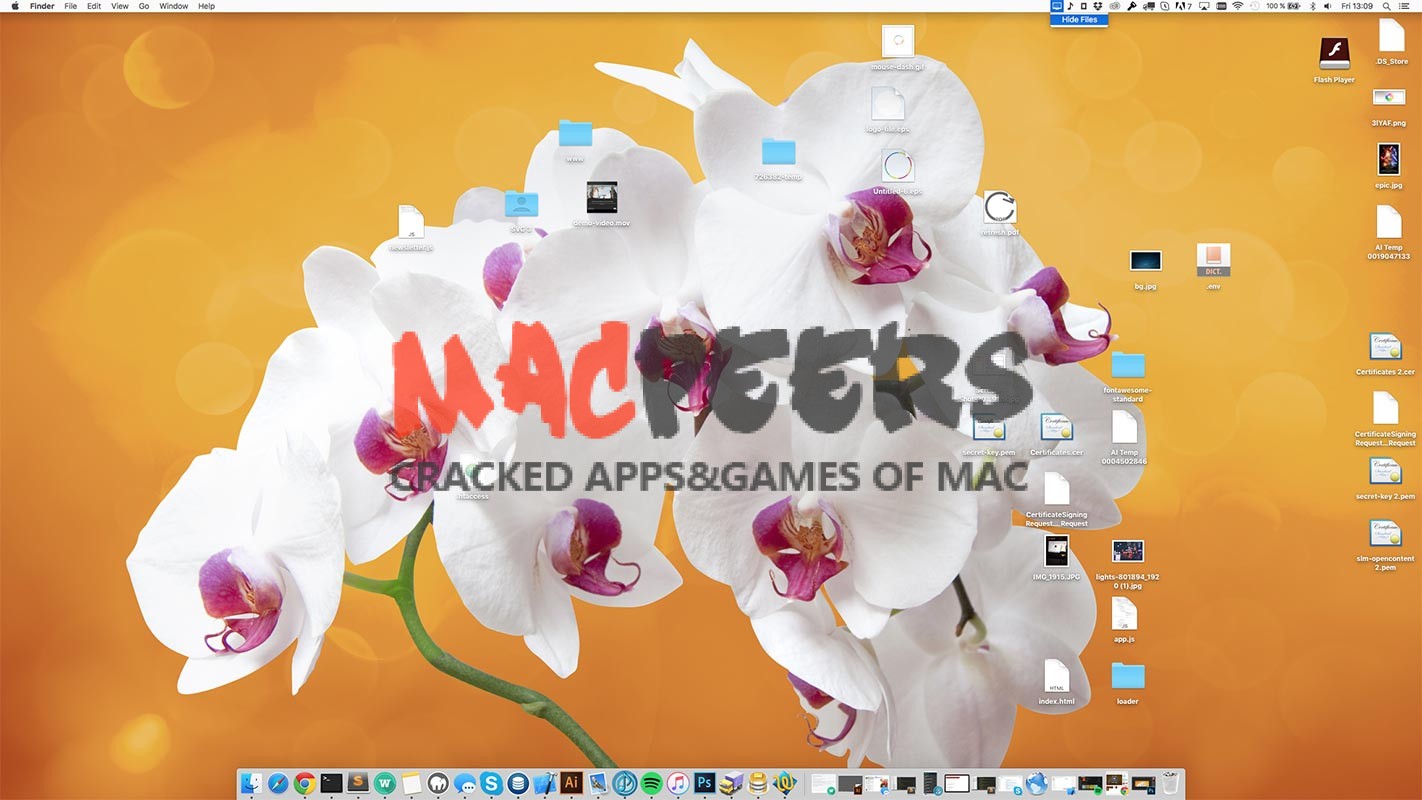Launch Google Chrome from the Dock

305,784
